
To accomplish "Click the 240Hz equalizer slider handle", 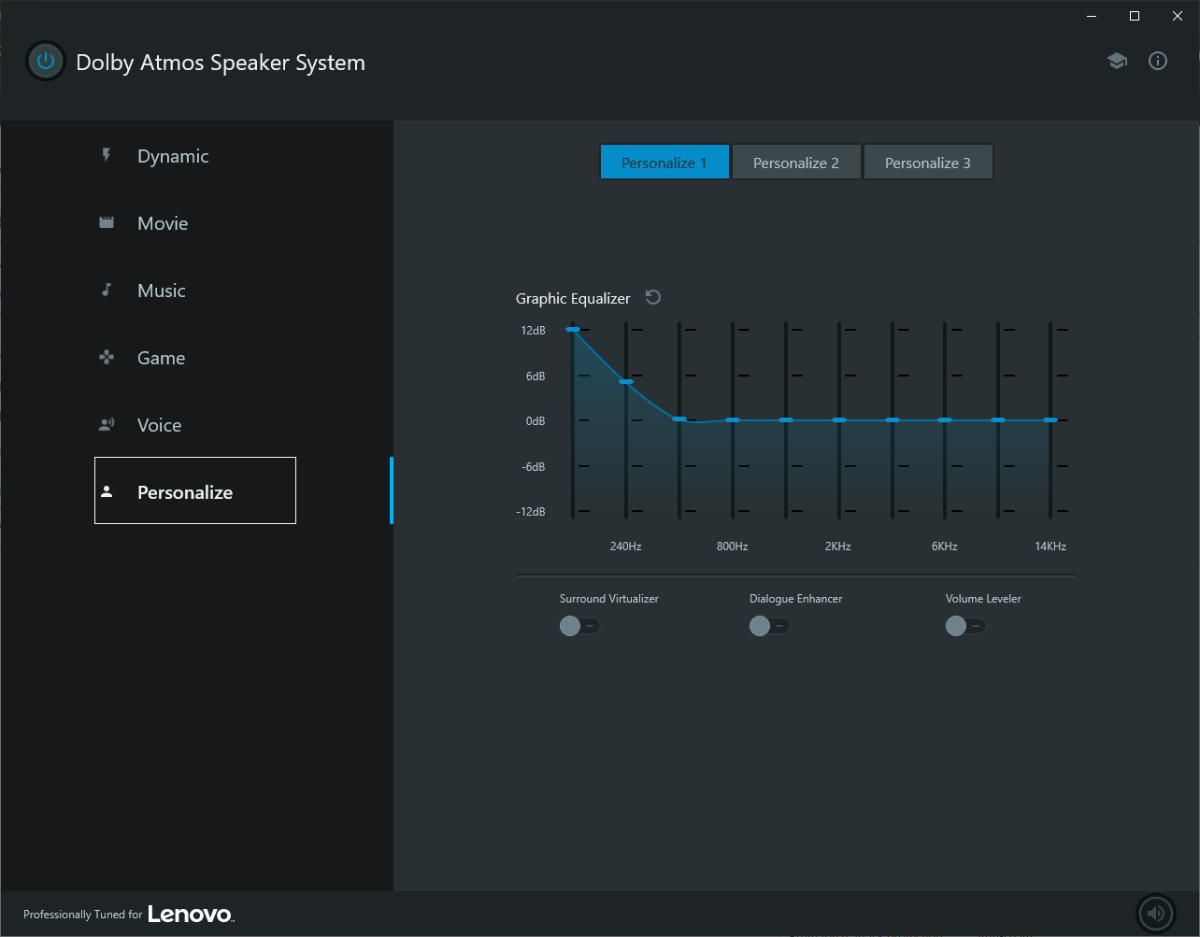I will pyautogui.click(x=626, y=381).
